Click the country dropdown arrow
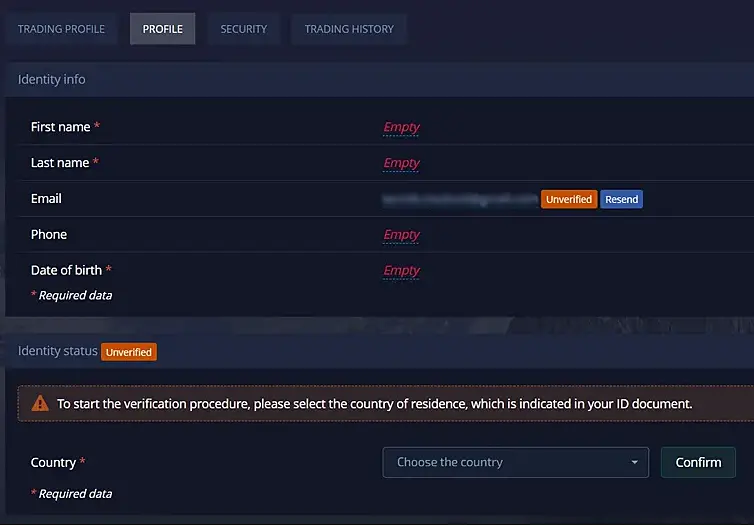Image resolution: width=754 pixels, height=525 pixels. coord(634,462)
